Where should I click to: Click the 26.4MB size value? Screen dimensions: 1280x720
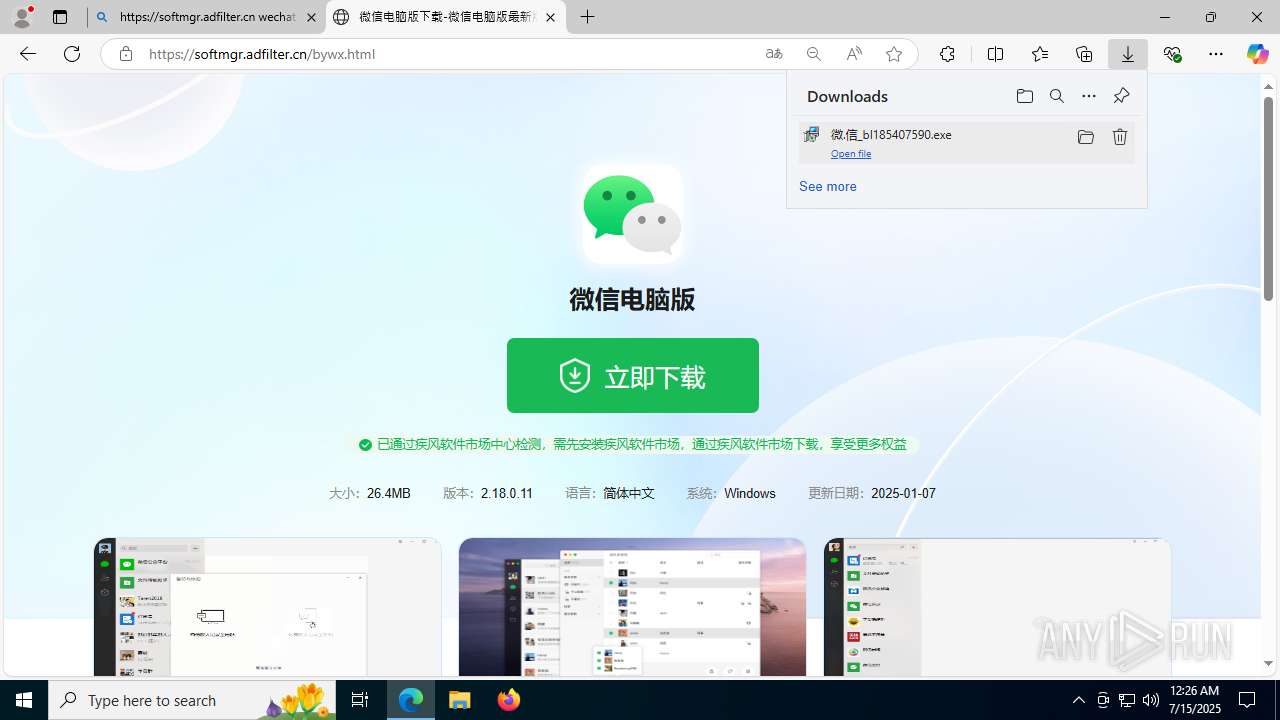(x=389, y=494)
